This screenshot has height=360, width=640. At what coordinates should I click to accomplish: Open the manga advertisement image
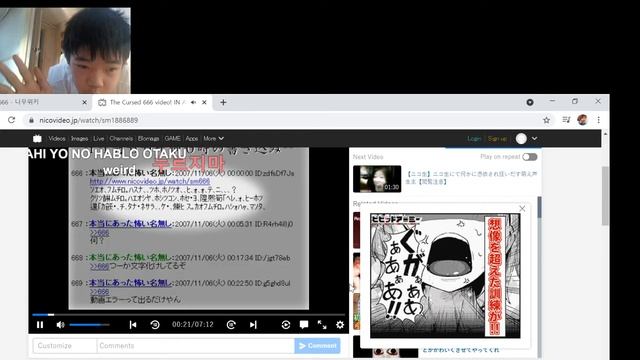click(445, 276)
